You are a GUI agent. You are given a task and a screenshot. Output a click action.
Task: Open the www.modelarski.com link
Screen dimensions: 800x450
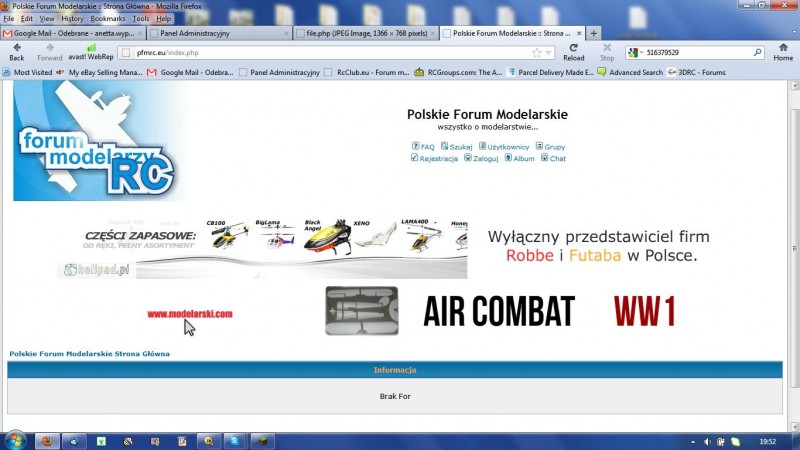190,314
